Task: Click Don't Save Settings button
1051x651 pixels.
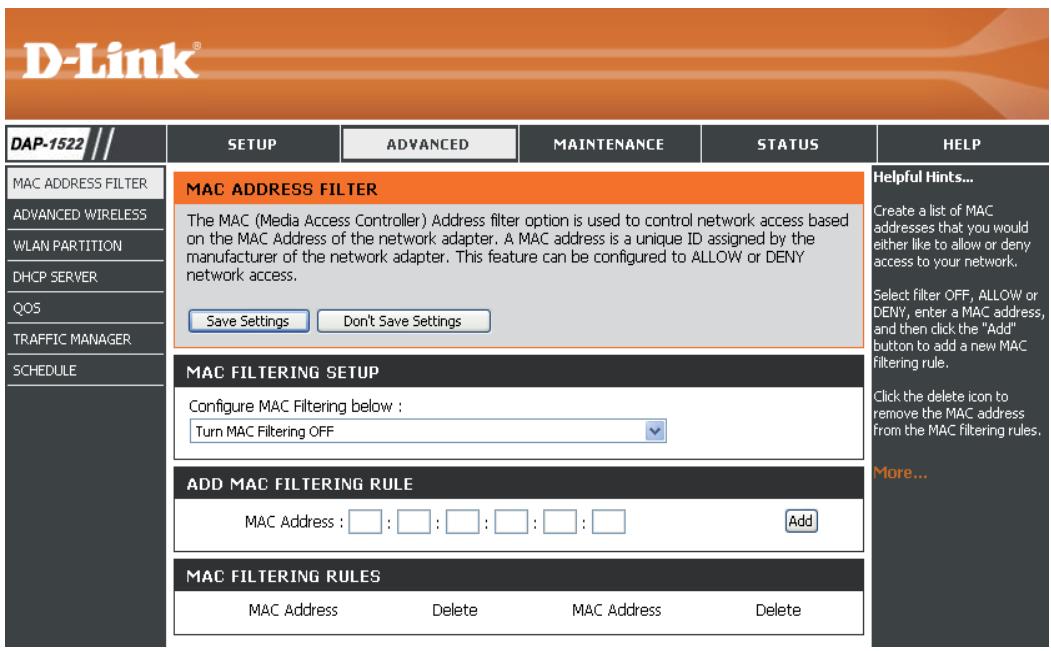Action: coord(403,321)
